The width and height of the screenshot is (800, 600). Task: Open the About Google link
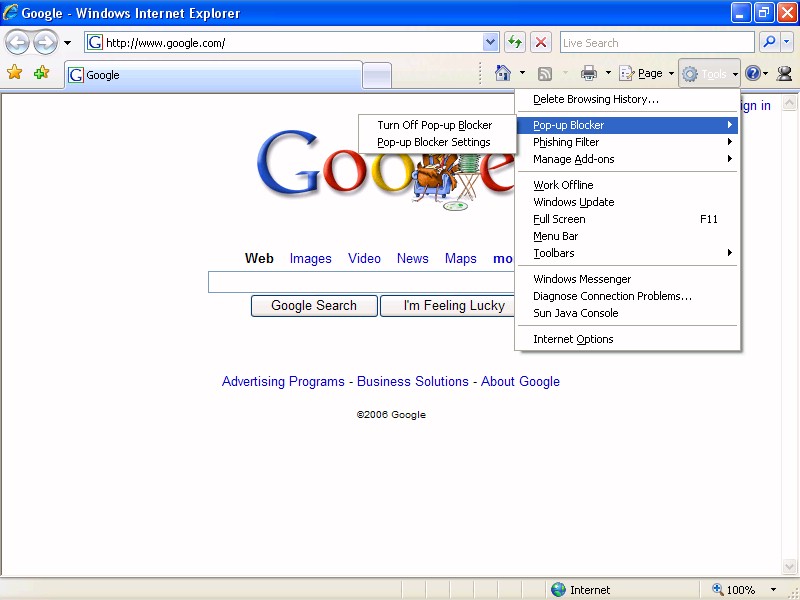point(520,382)
